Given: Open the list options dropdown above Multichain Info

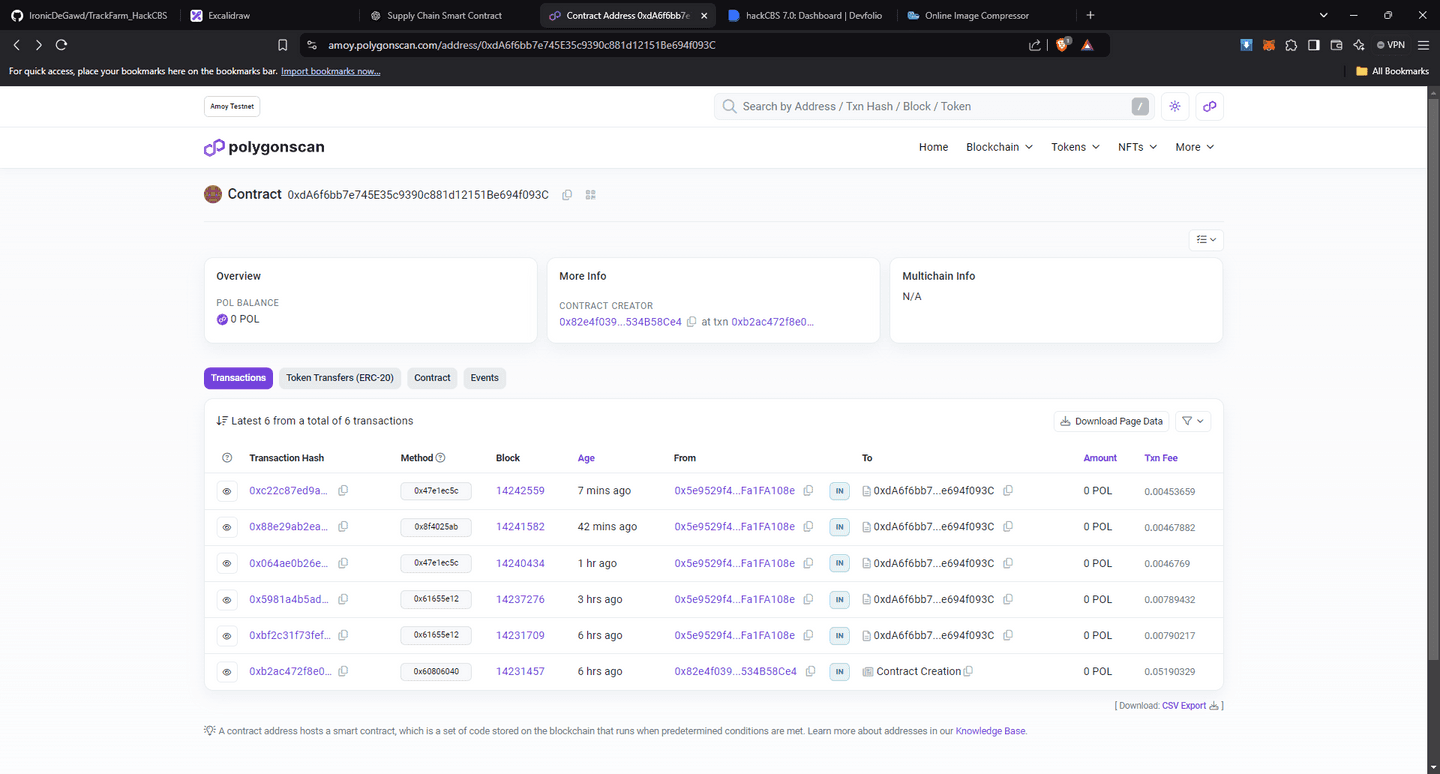Looking at the screenshot, I should coord(1206,240).
